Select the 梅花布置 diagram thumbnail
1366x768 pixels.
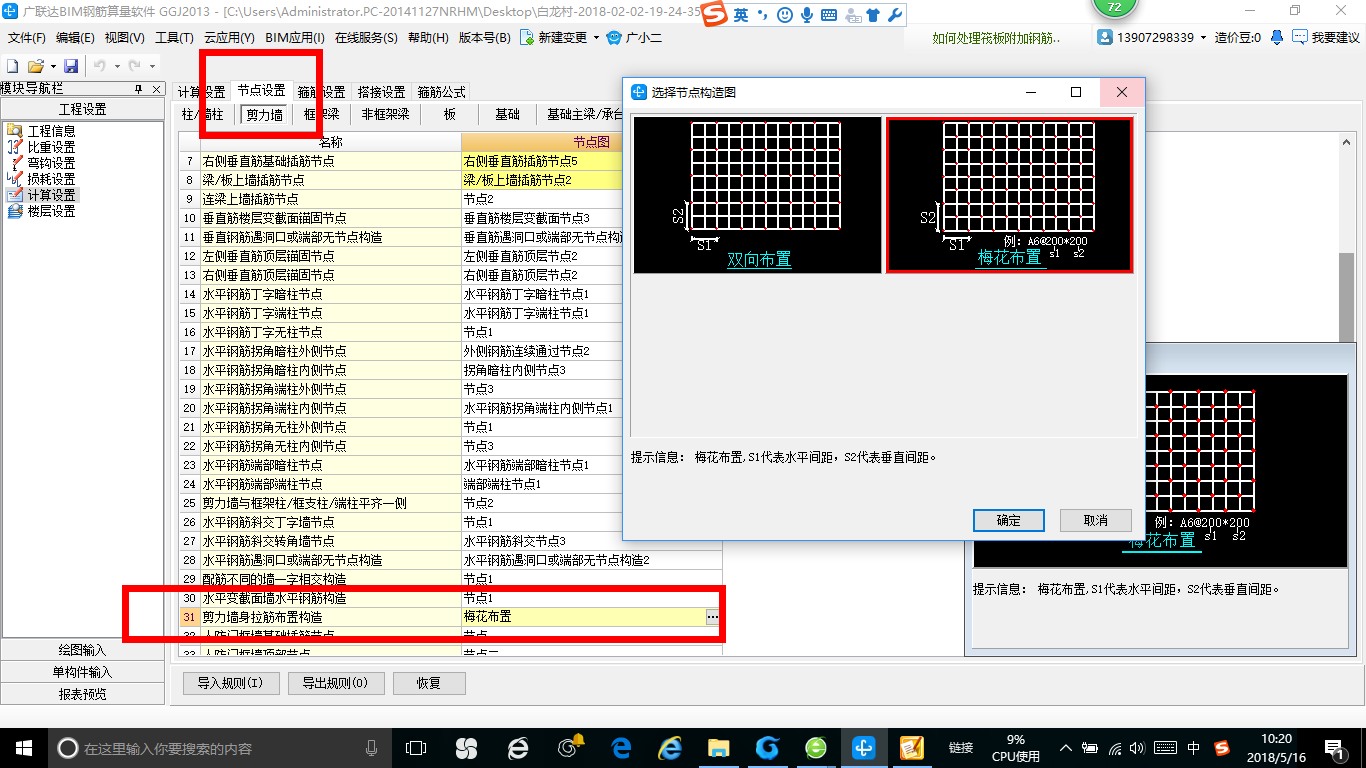tap(1009, 195)
